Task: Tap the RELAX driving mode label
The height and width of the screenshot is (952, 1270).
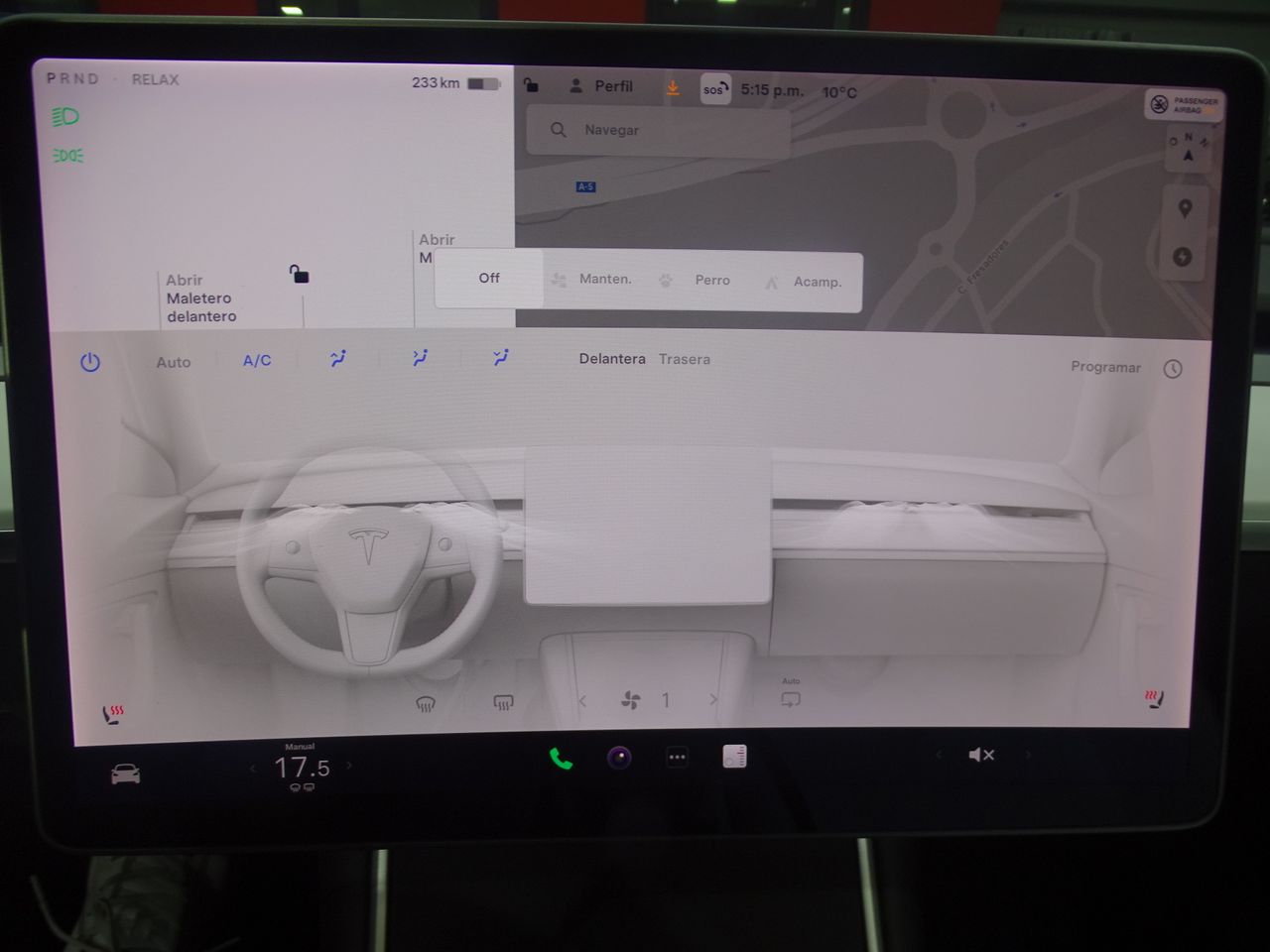Action: [x=156, y=79]
